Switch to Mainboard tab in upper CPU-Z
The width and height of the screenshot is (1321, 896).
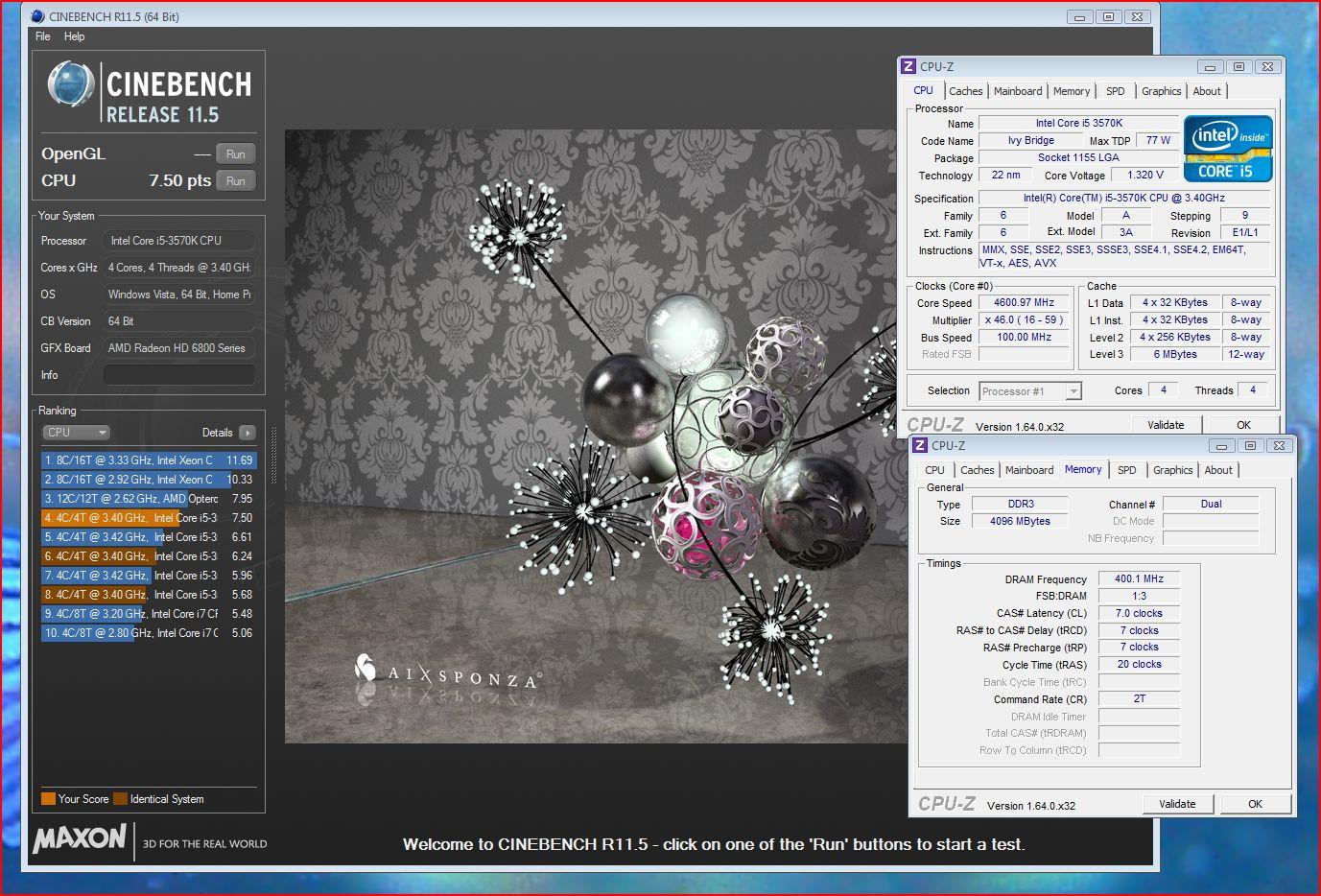tap(1018, 91)
